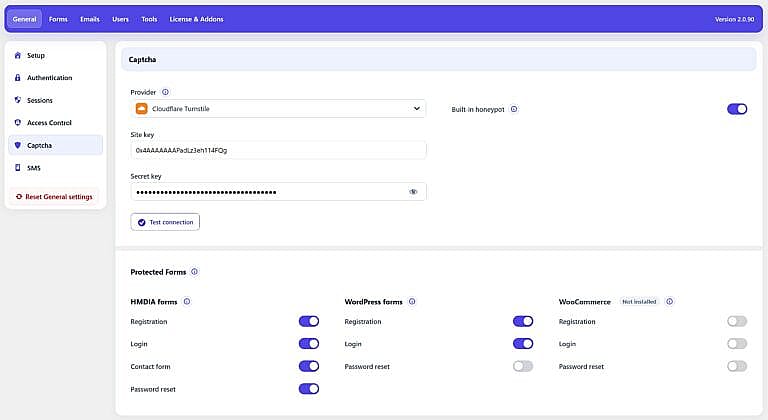Click the Captcha section heading
This screenshot has height=420, width=768.
(143, 59)
